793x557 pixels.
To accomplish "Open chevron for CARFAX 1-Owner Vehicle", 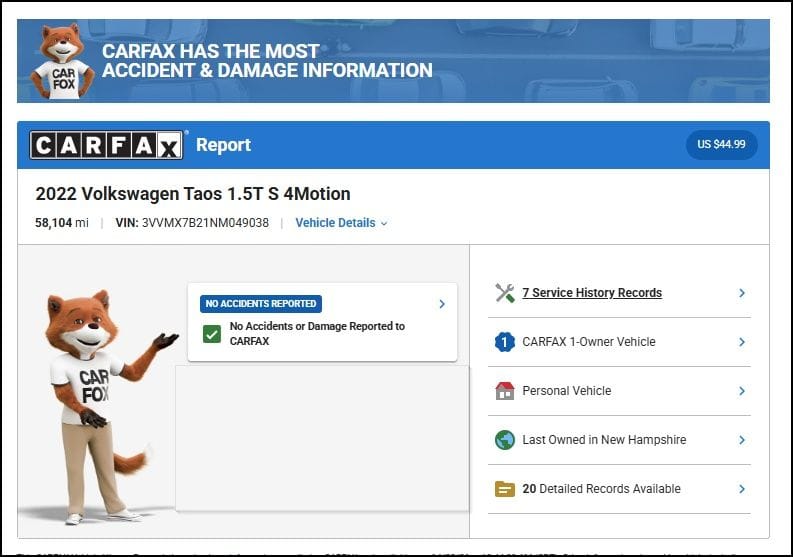I will point(742,342).
